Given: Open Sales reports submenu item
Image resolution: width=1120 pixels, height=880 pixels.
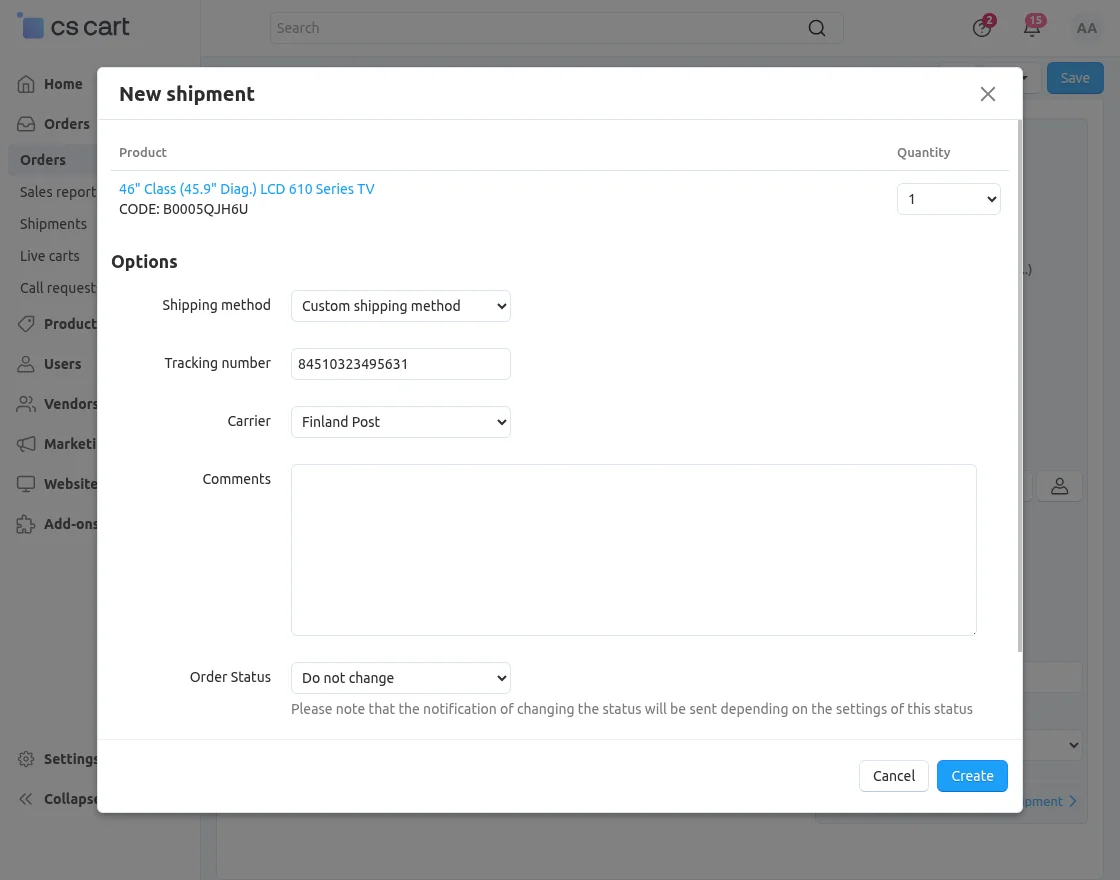Looking at the screenshot, I should [58, 191].
